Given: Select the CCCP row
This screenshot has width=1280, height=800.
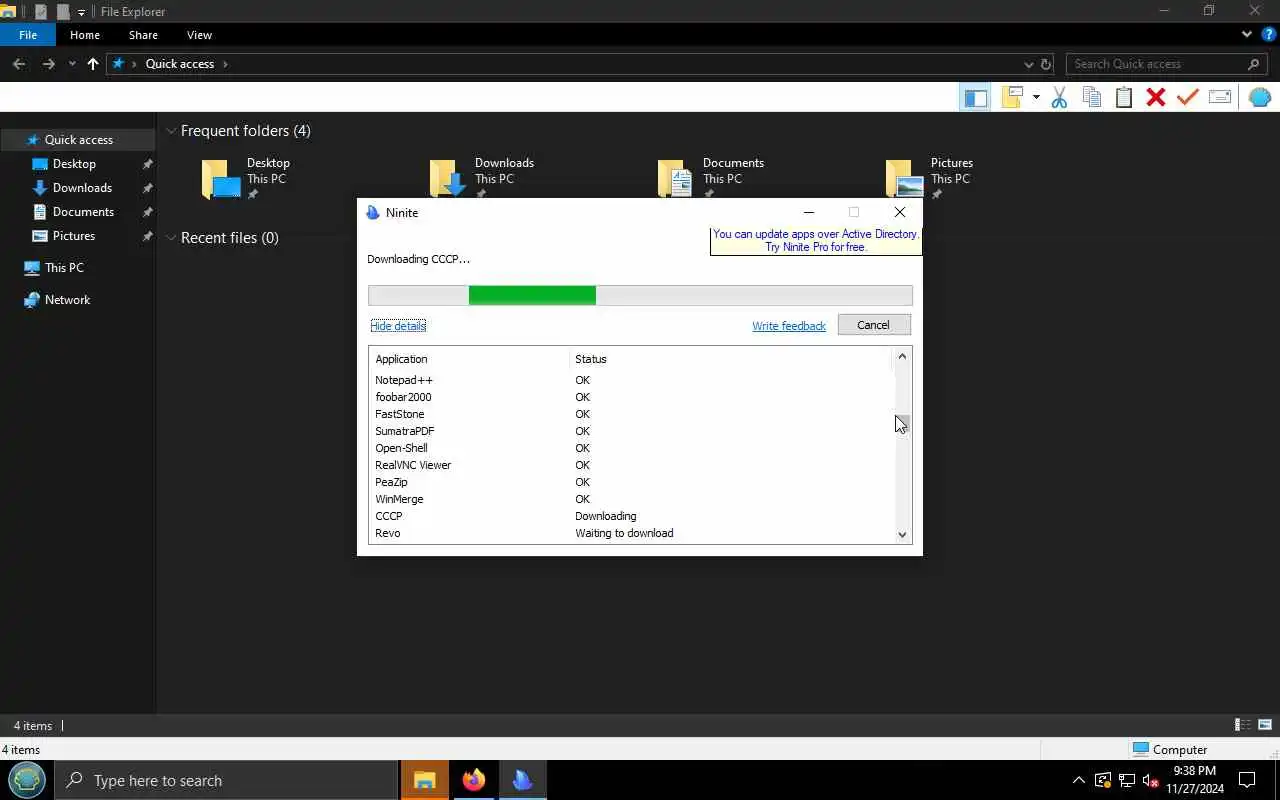Looking at the screenshot, I should point(630,516).
